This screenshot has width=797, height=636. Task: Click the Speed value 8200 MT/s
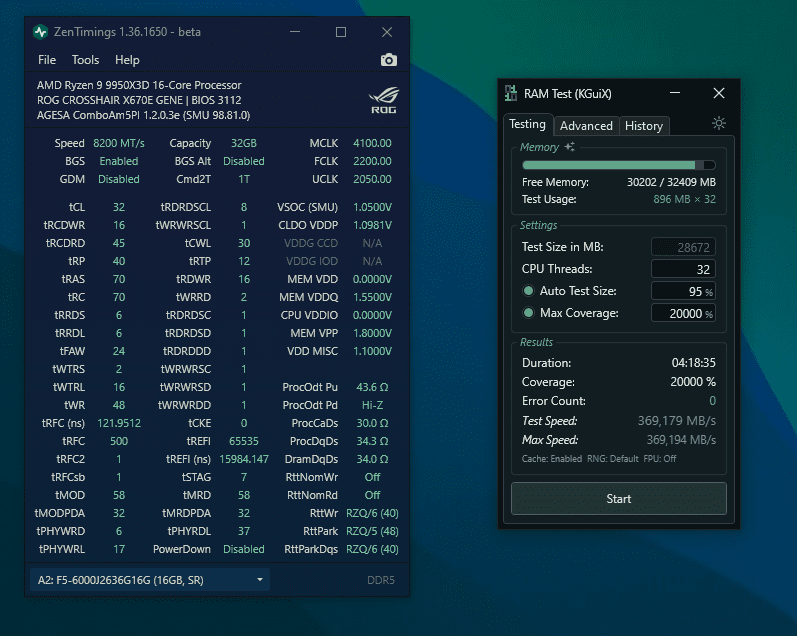pyautogui.click(x=119, y=143)
